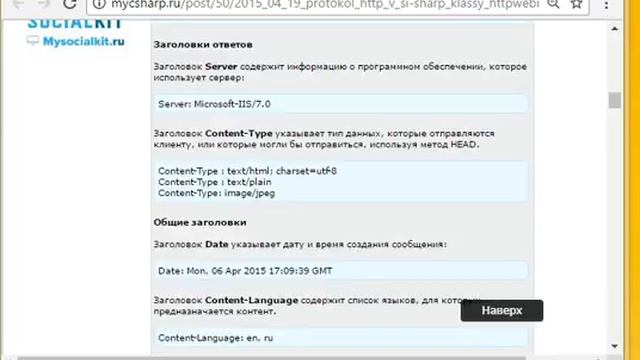Screen dimensions: 640x360
Task: Click the horizontal scrollbar at bottom
Action: [271, 358]
